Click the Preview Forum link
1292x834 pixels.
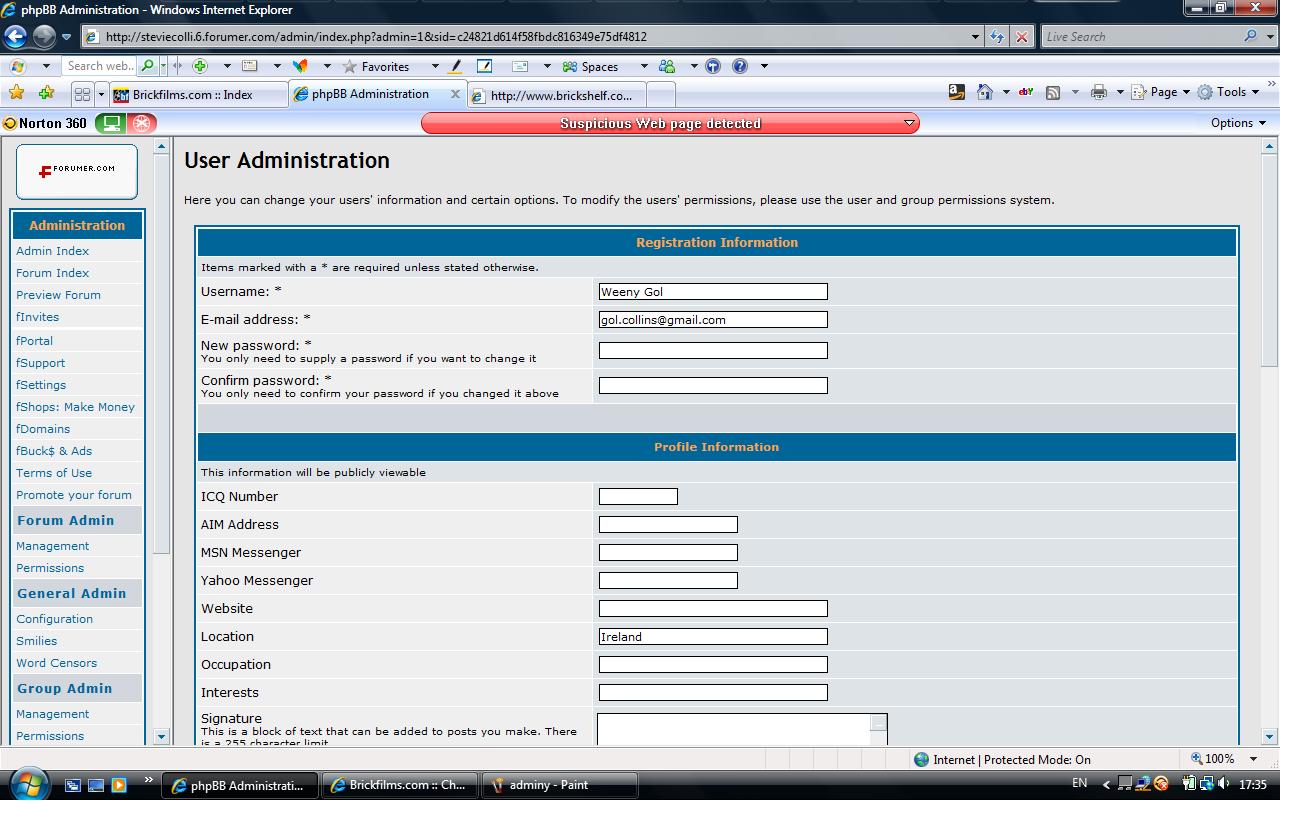click(58, 295)
